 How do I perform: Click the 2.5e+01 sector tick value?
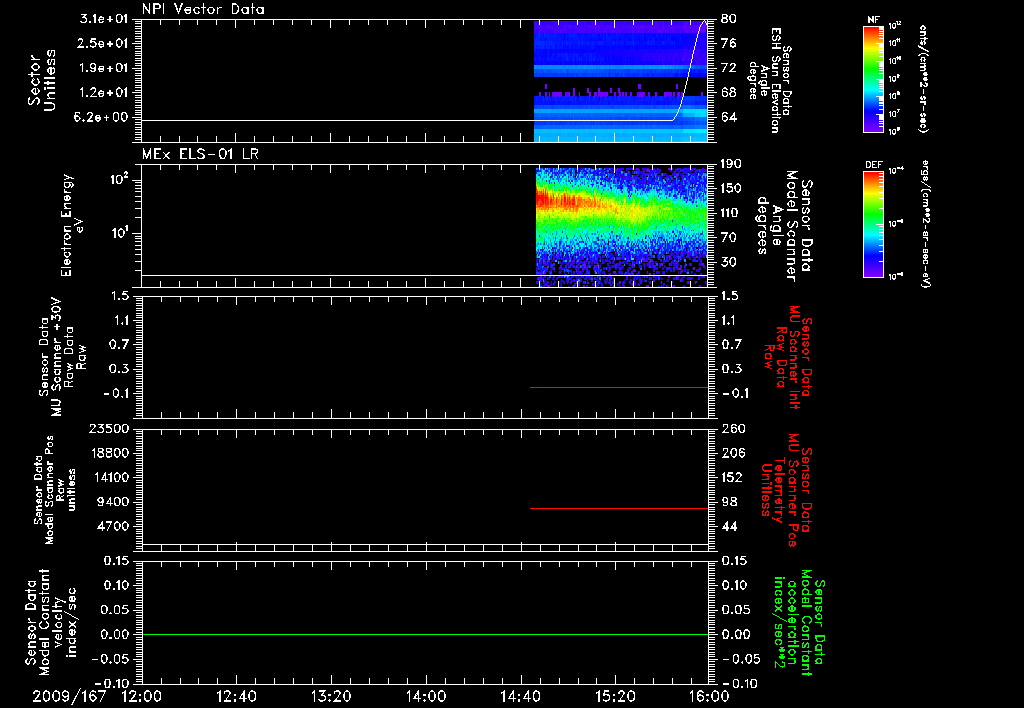click(x=104, y=43)
